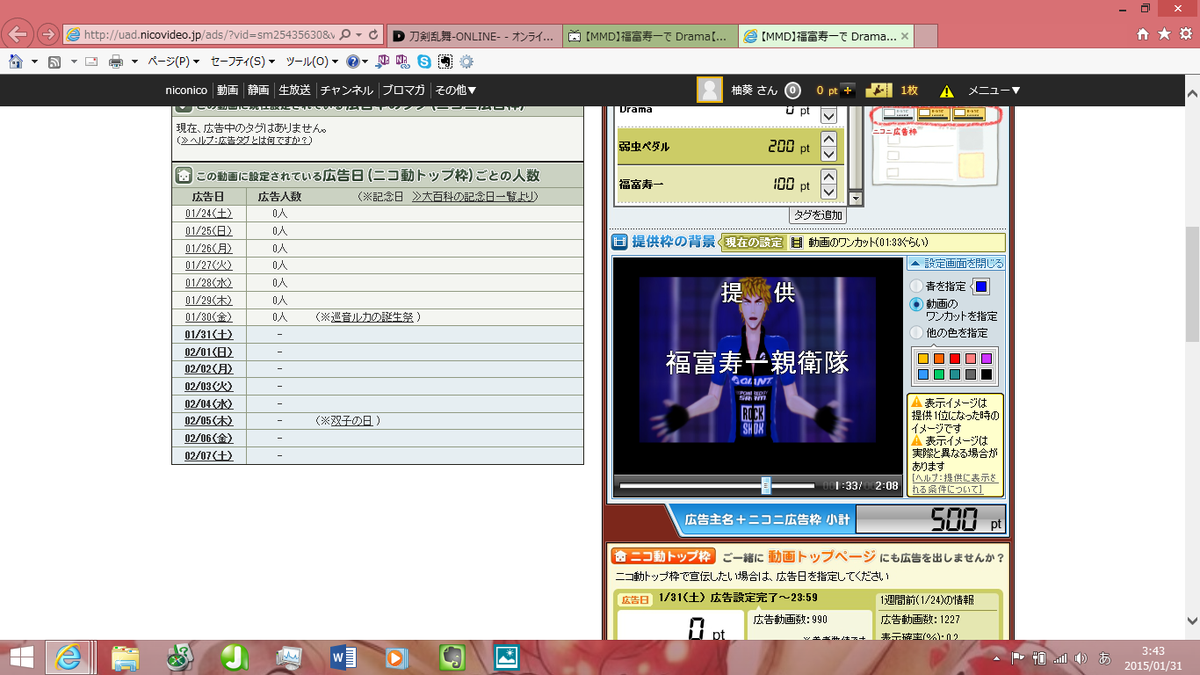Decrease points for 弱虫ペダル tag
This screenshot has width=1200, height=675.
[828, 155]
